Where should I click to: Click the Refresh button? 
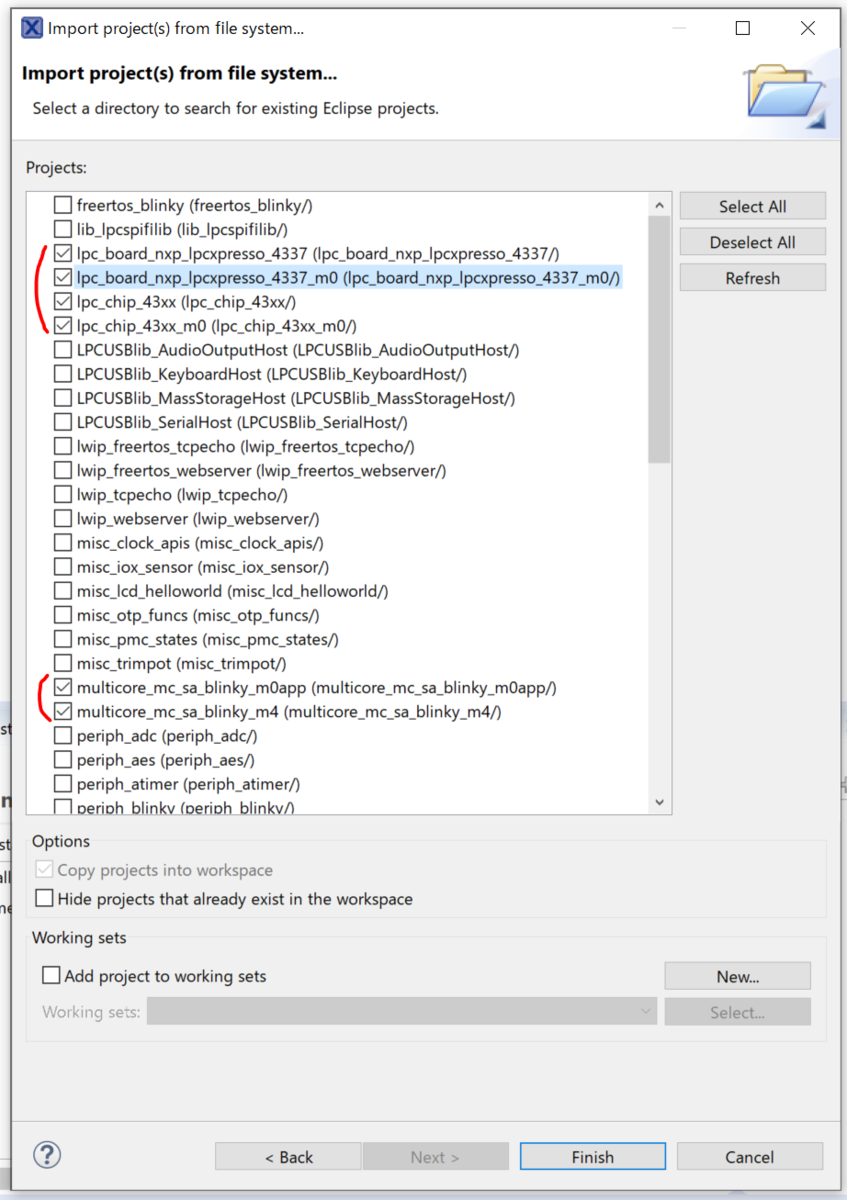tap(753, 278)
